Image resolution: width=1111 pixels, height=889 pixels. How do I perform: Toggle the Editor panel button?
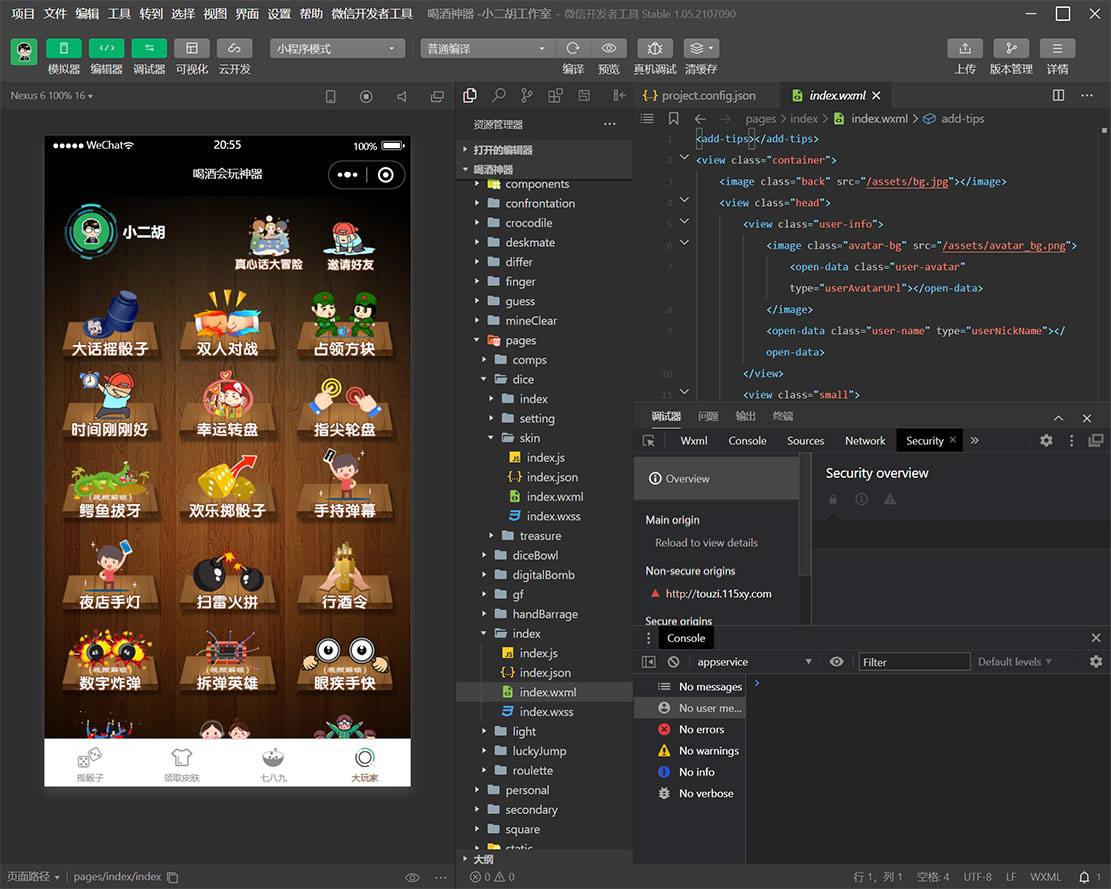point(106,48)
